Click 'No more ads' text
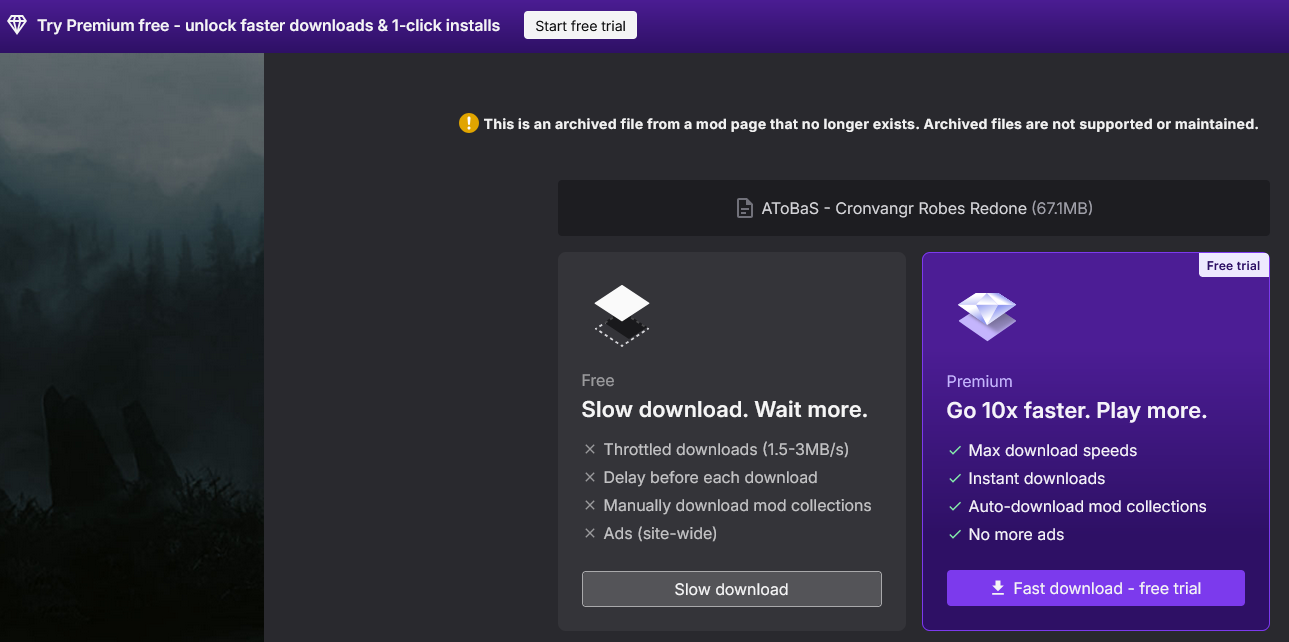The height and width of the screenshot is (642, 1289). [1016, 535]
